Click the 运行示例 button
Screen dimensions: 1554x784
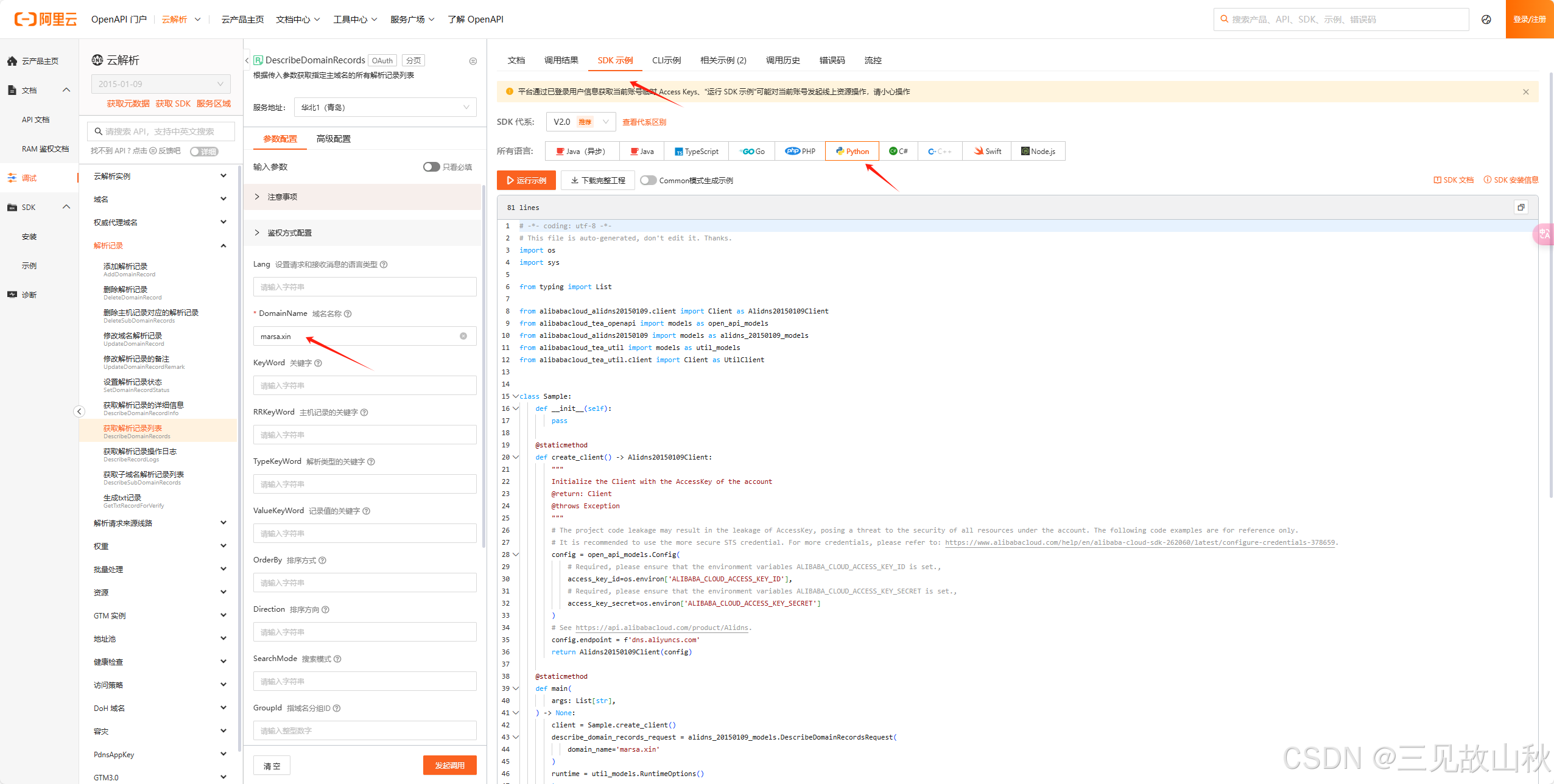coord(526,181)
